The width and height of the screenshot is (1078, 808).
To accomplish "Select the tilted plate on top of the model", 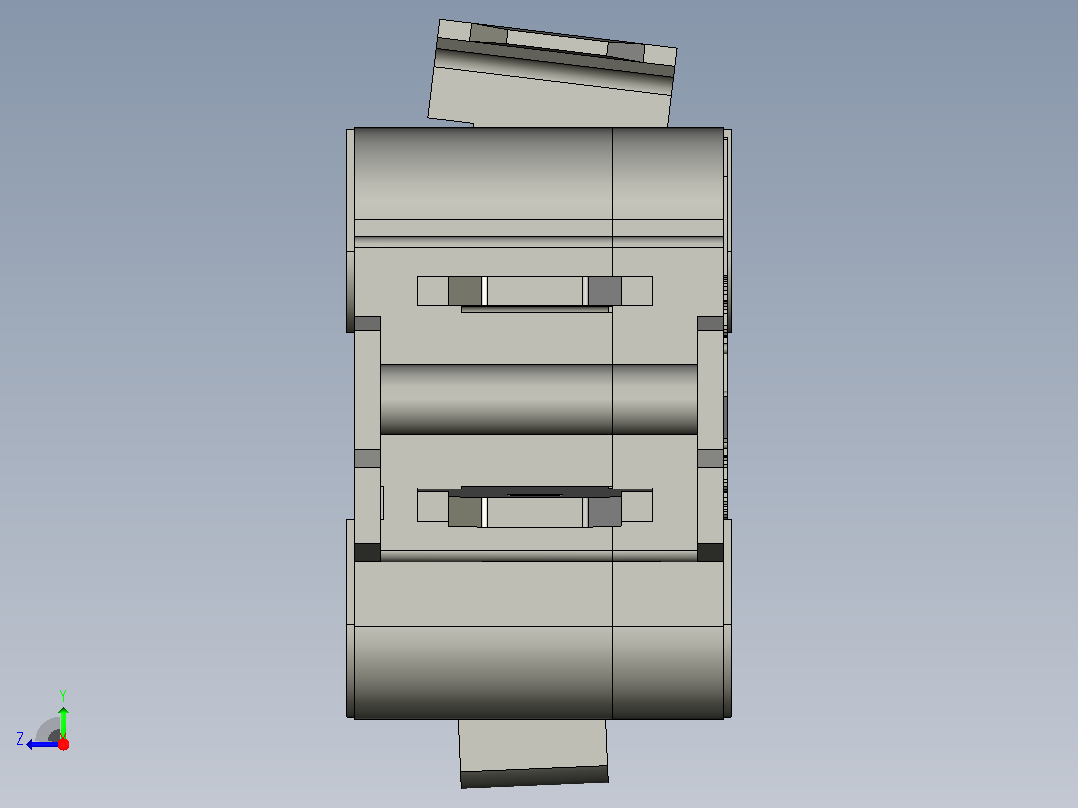I will (x=552, y=74).
